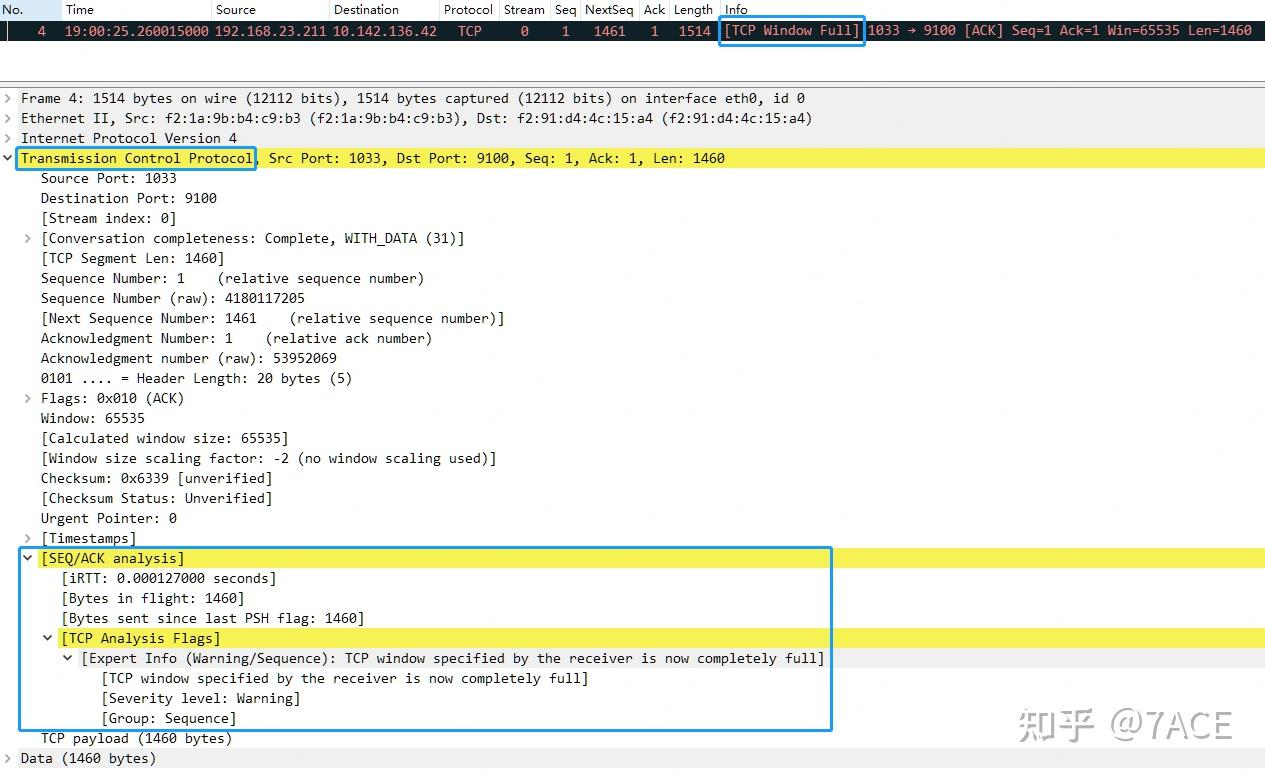Collapse the TCP Analysis Flags node
Viewport: 1265px width, 775px height.
pyautogui.click(x=48, y=638)
